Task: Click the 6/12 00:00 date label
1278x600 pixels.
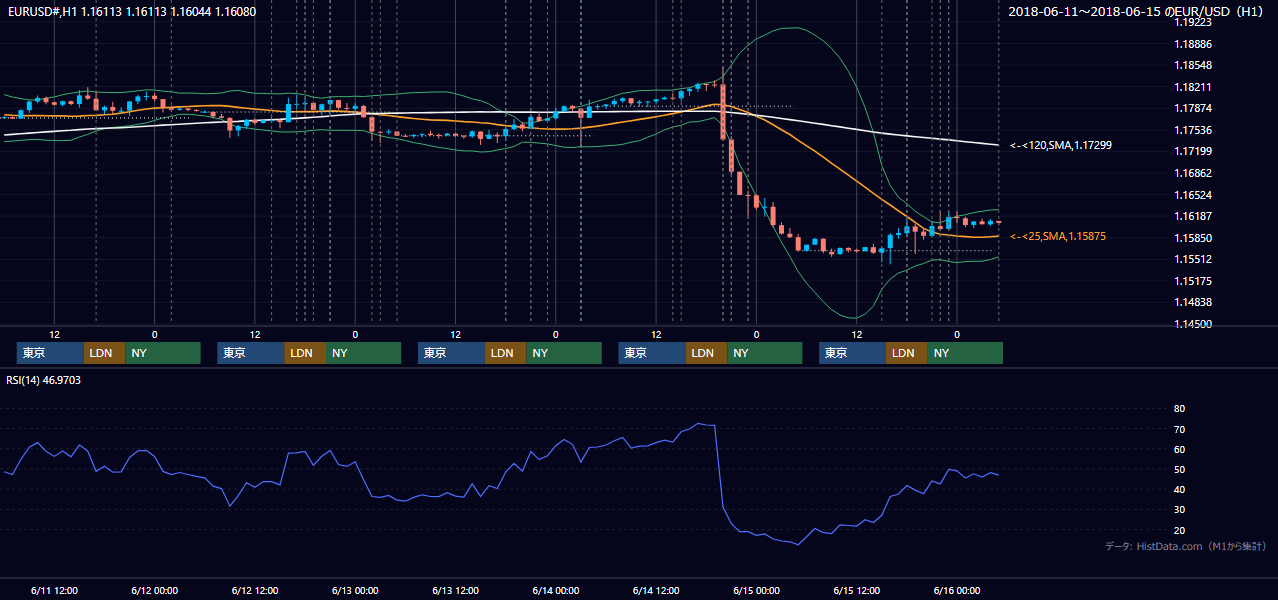Action: coord(155,591)
